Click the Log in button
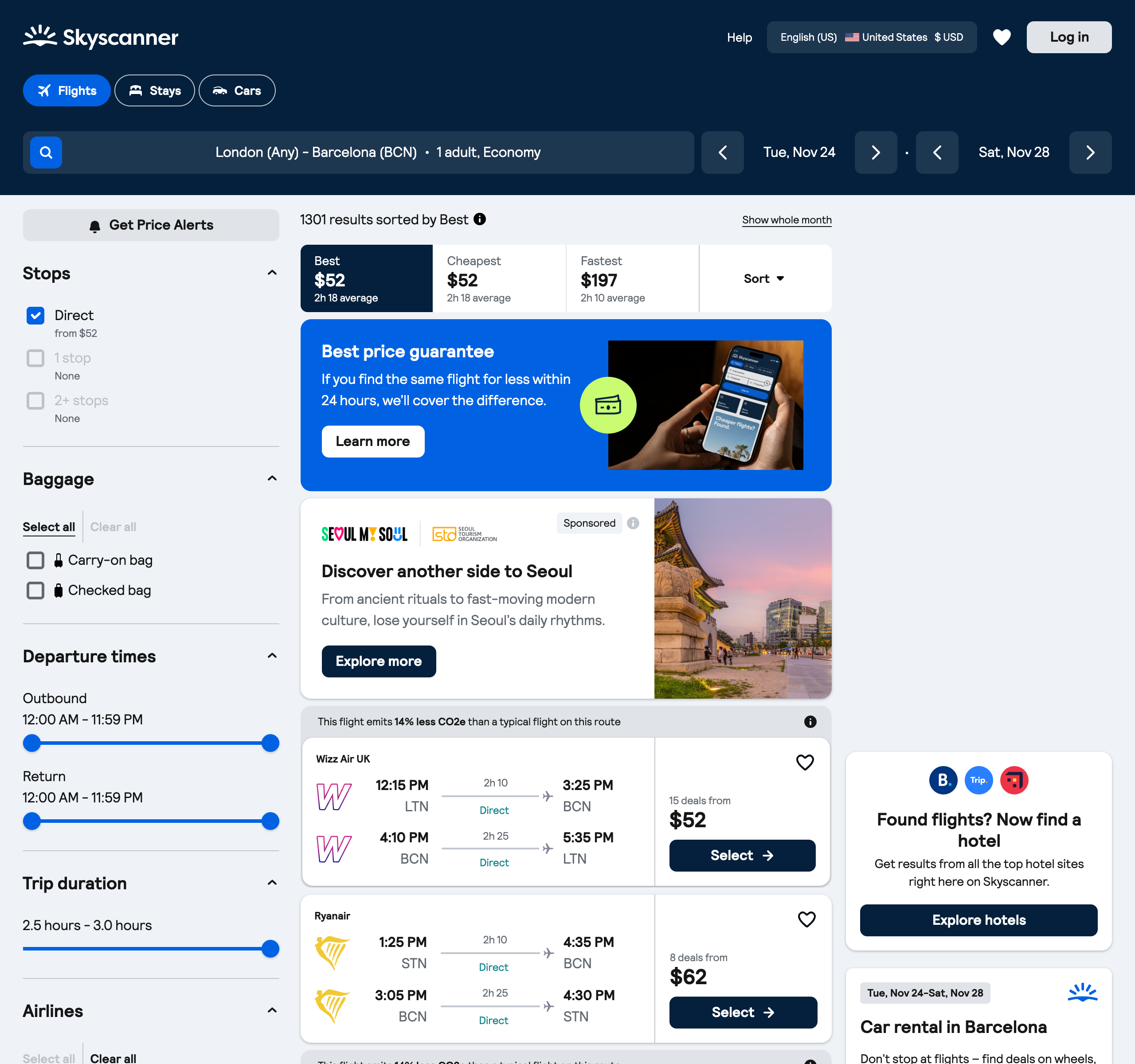This screenshot has width=1135, height=1064. [1069, 37]
